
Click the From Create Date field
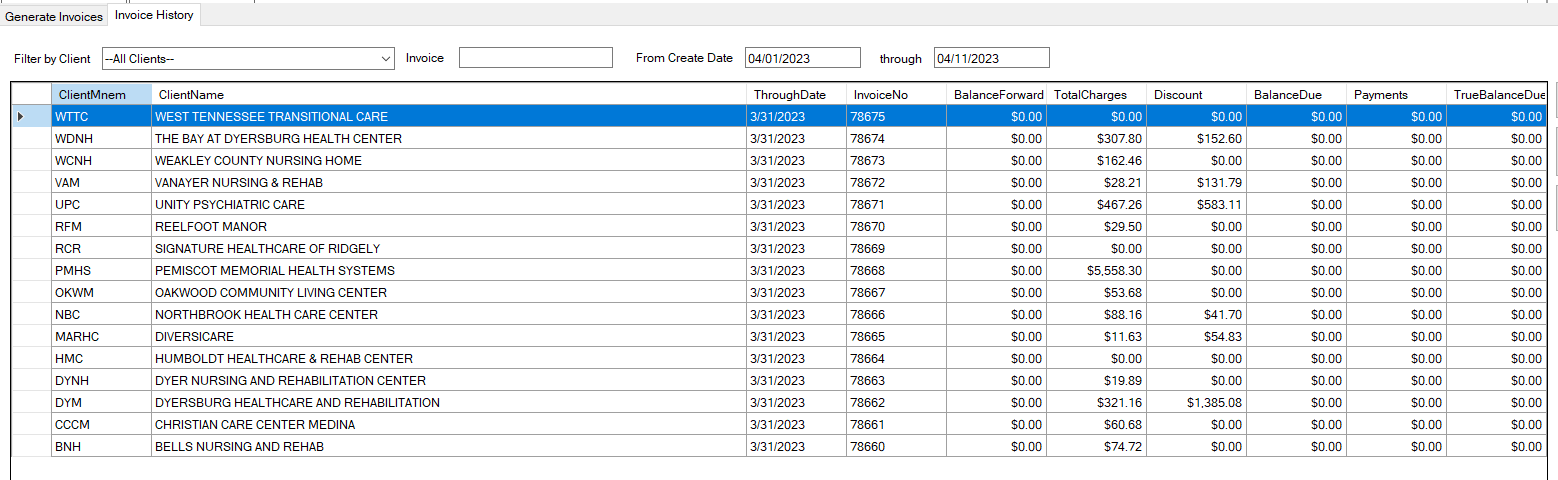pyautogui.click(x=802, y=59)
